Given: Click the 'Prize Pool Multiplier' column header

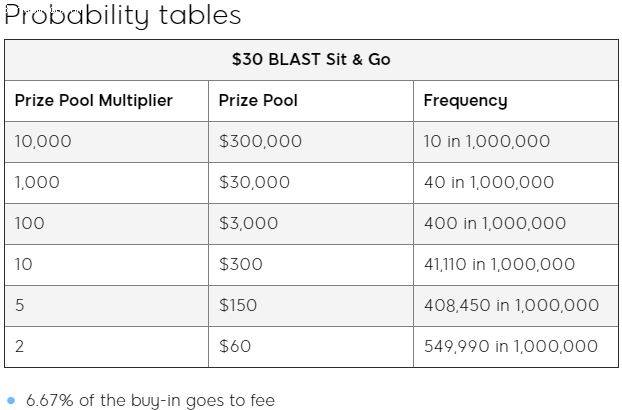Looking at the screenshot, I should pos(94,100).
